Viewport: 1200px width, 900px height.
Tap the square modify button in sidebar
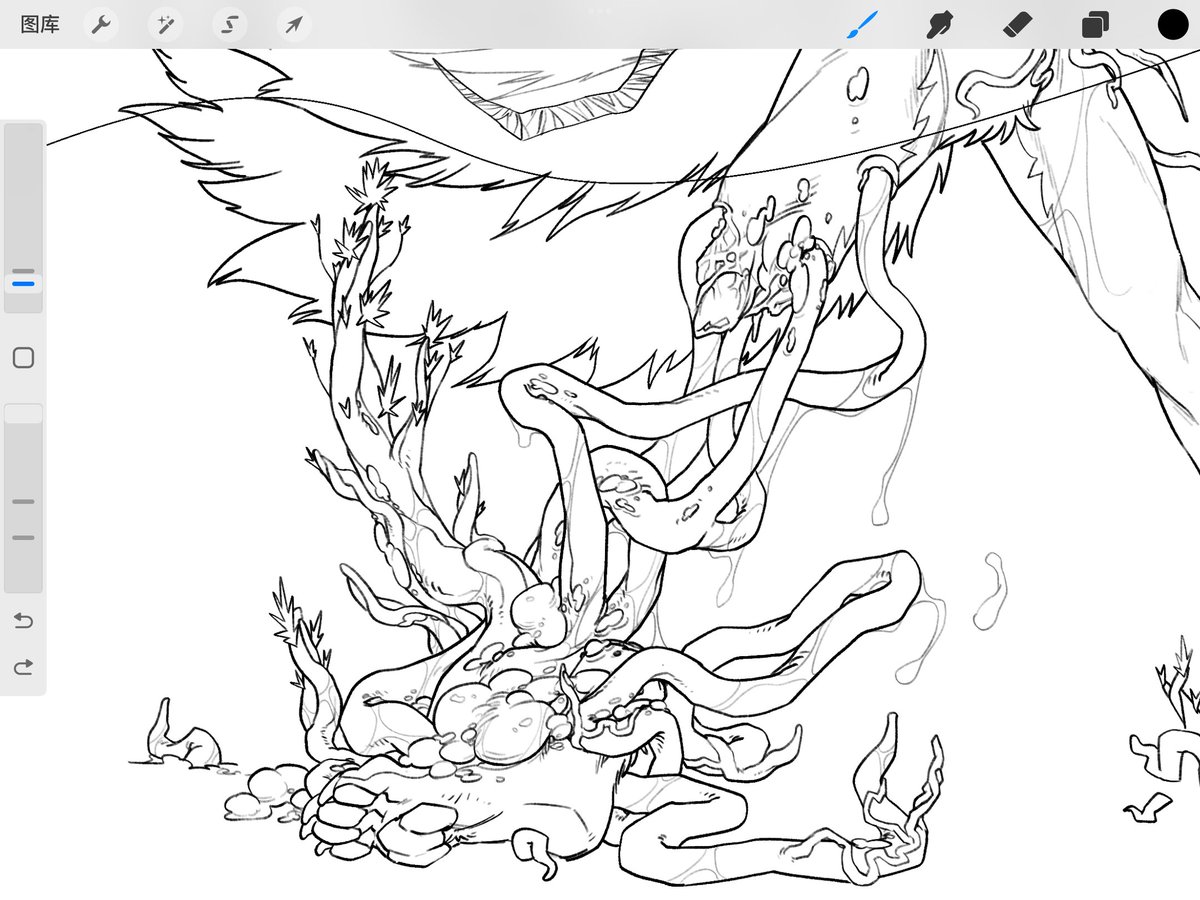tap(23, 358)
